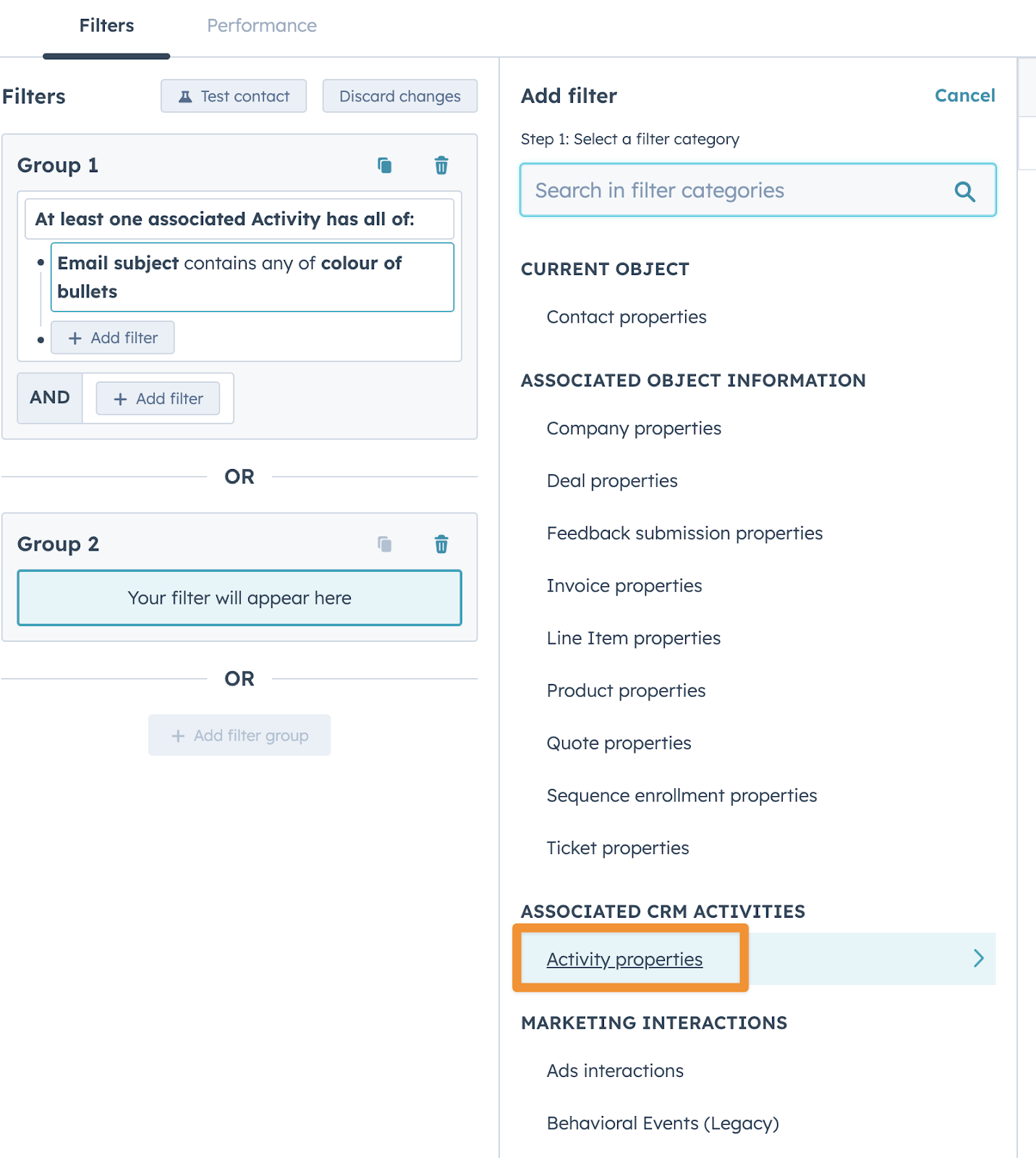Image resolution: width=1036 pixels, height=1158 pixels.
Task: Duplicate Group 1 using the copy icon
Action: 384,165
